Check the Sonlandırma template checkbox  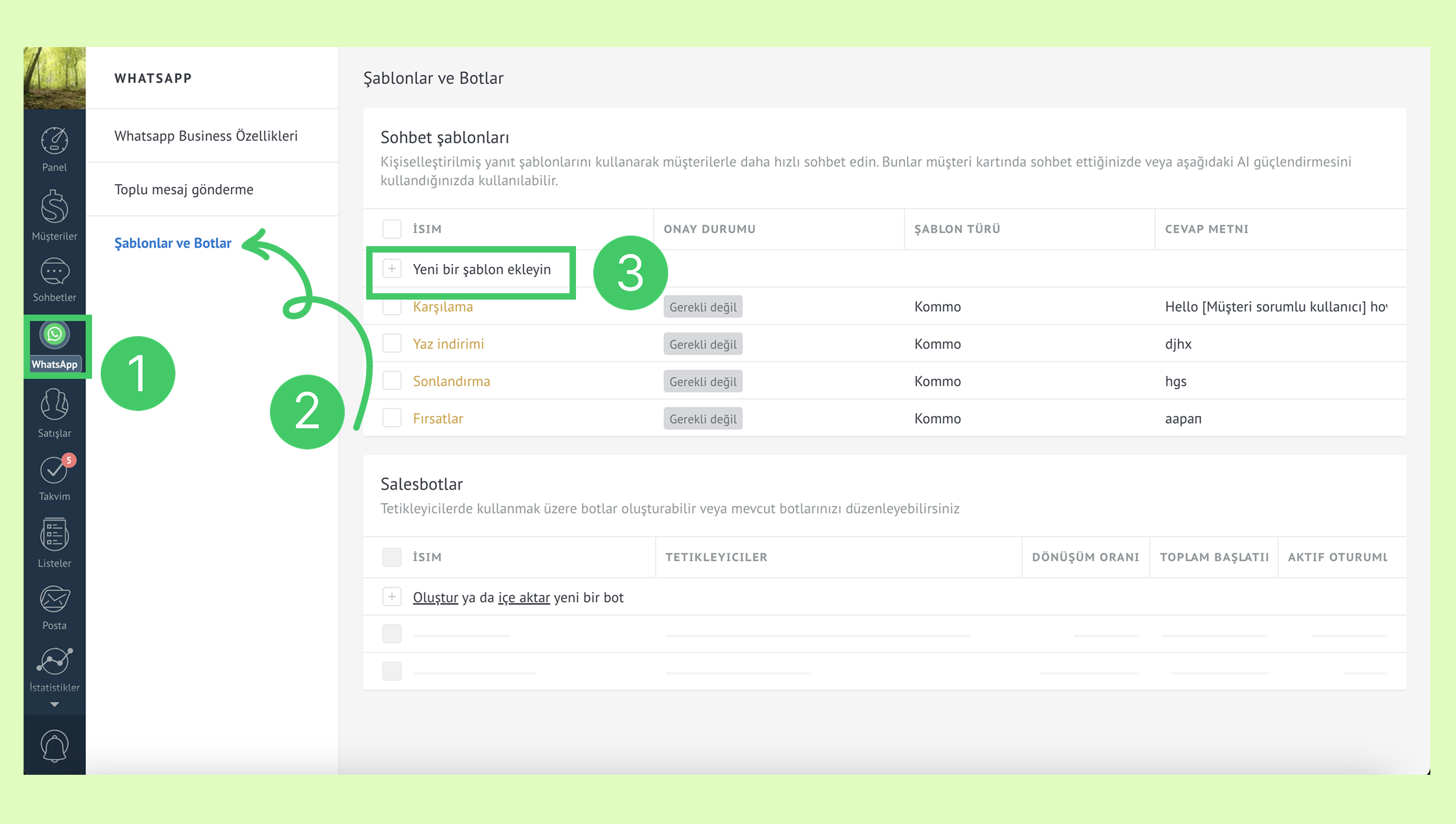tap(392, 381)
